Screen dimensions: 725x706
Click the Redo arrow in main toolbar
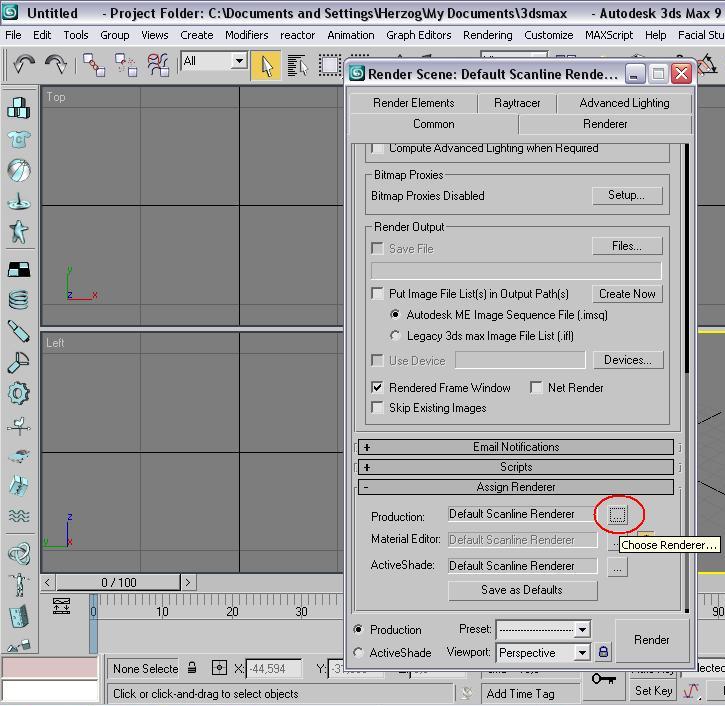click(x=56, y=65)
